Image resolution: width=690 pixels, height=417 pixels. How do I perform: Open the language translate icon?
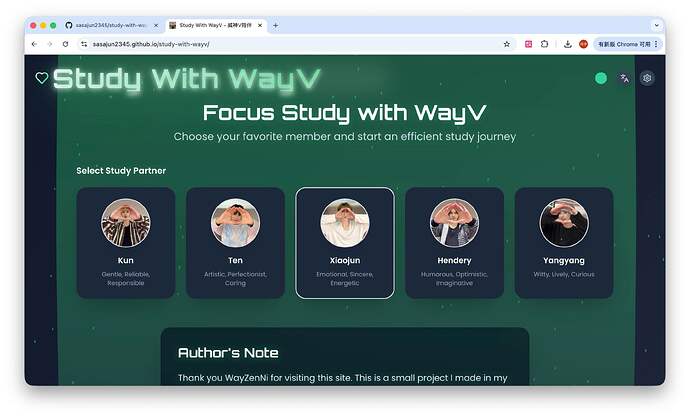click(x=624, y=78)
